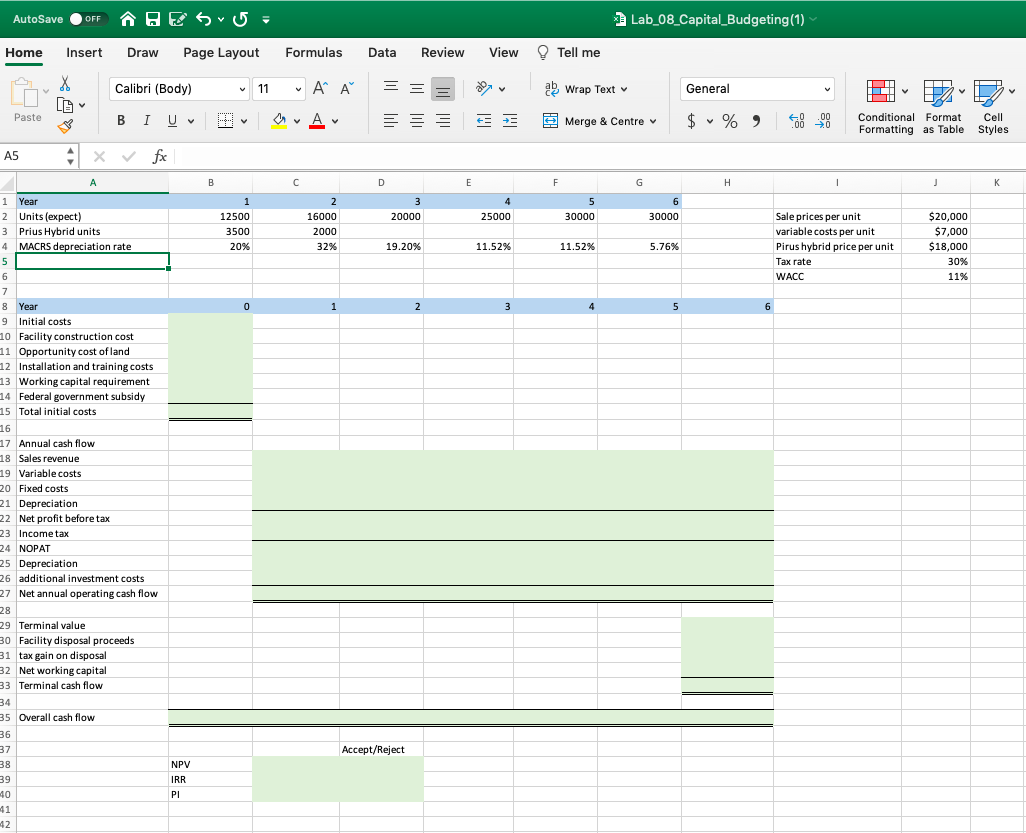Image resolution: width=1026 pixels, height=833 pixels.
Task: Expand the Merge & Centre dropdown arrow
Action: 653,122
